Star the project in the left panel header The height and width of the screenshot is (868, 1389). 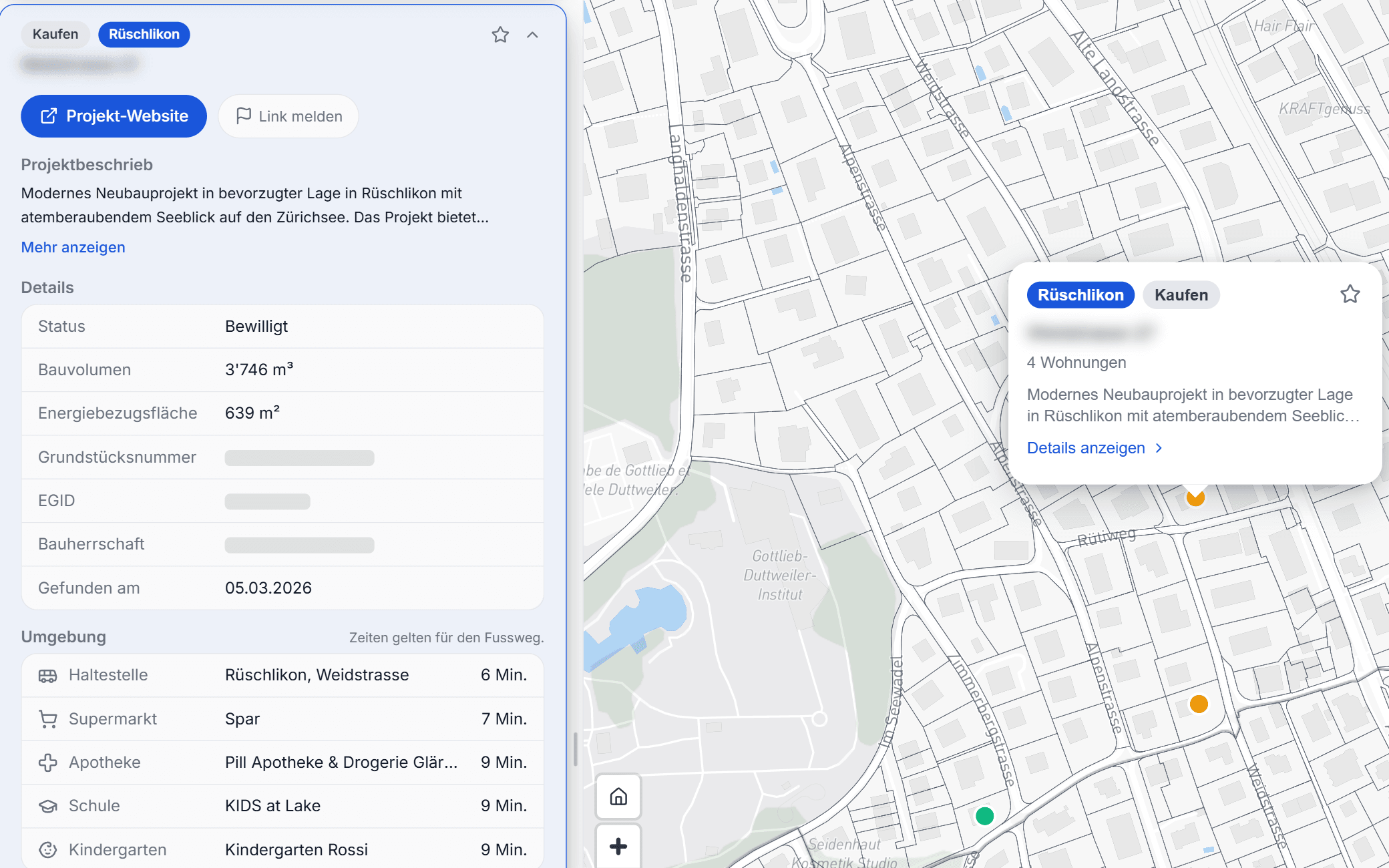tap(500, 35)
